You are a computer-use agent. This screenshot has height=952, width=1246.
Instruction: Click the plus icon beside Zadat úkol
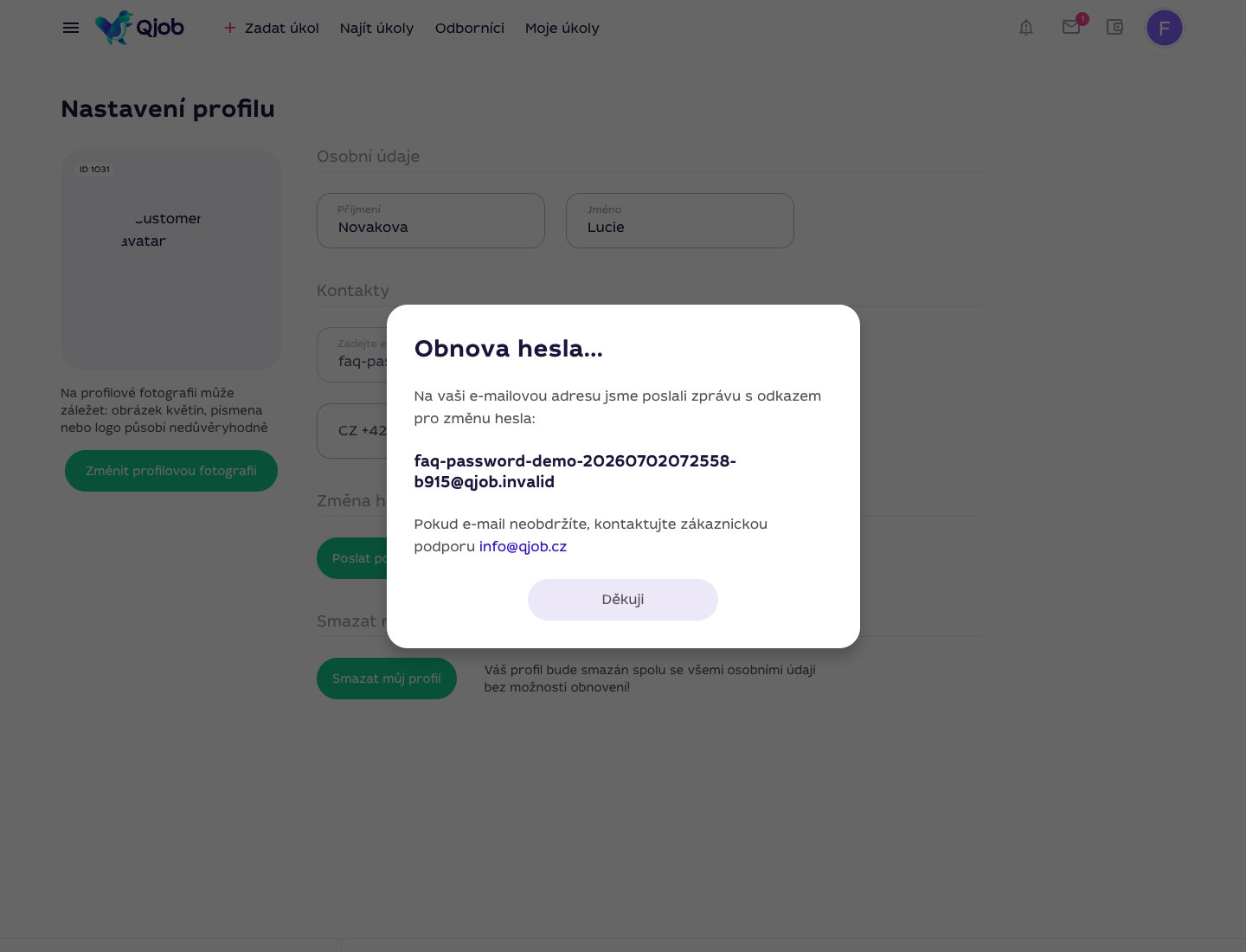[230, 28]
